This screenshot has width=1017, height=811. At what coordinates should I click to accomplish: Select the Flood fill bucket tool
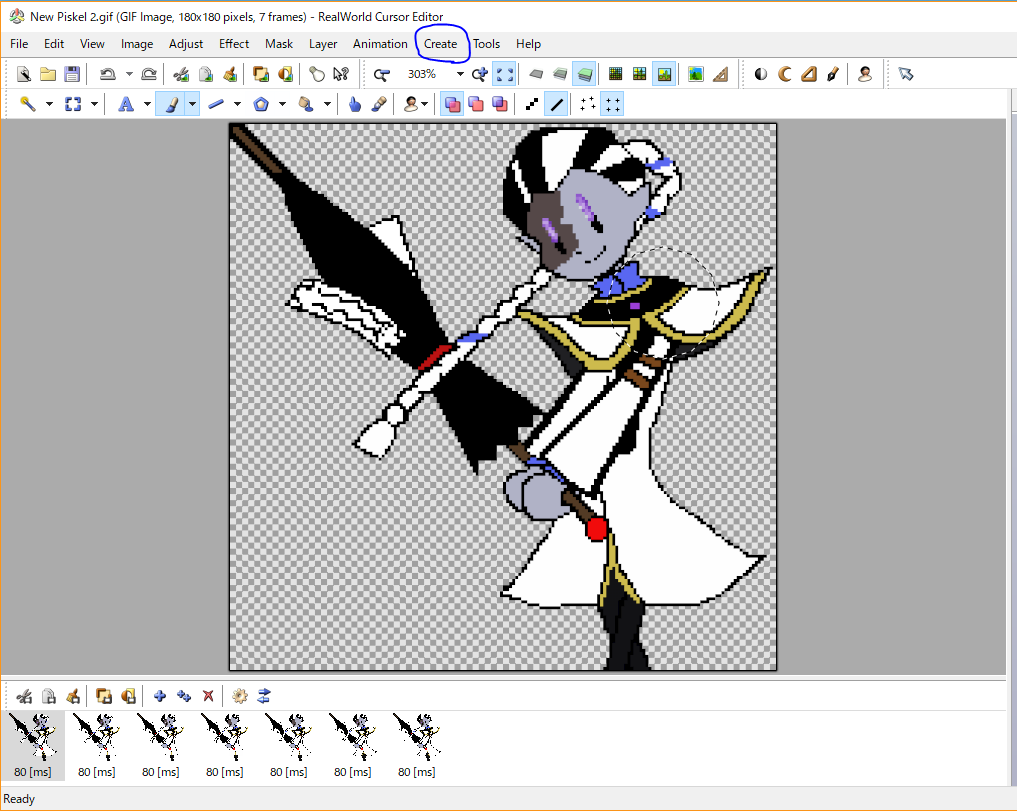click(x=306, y=104)
